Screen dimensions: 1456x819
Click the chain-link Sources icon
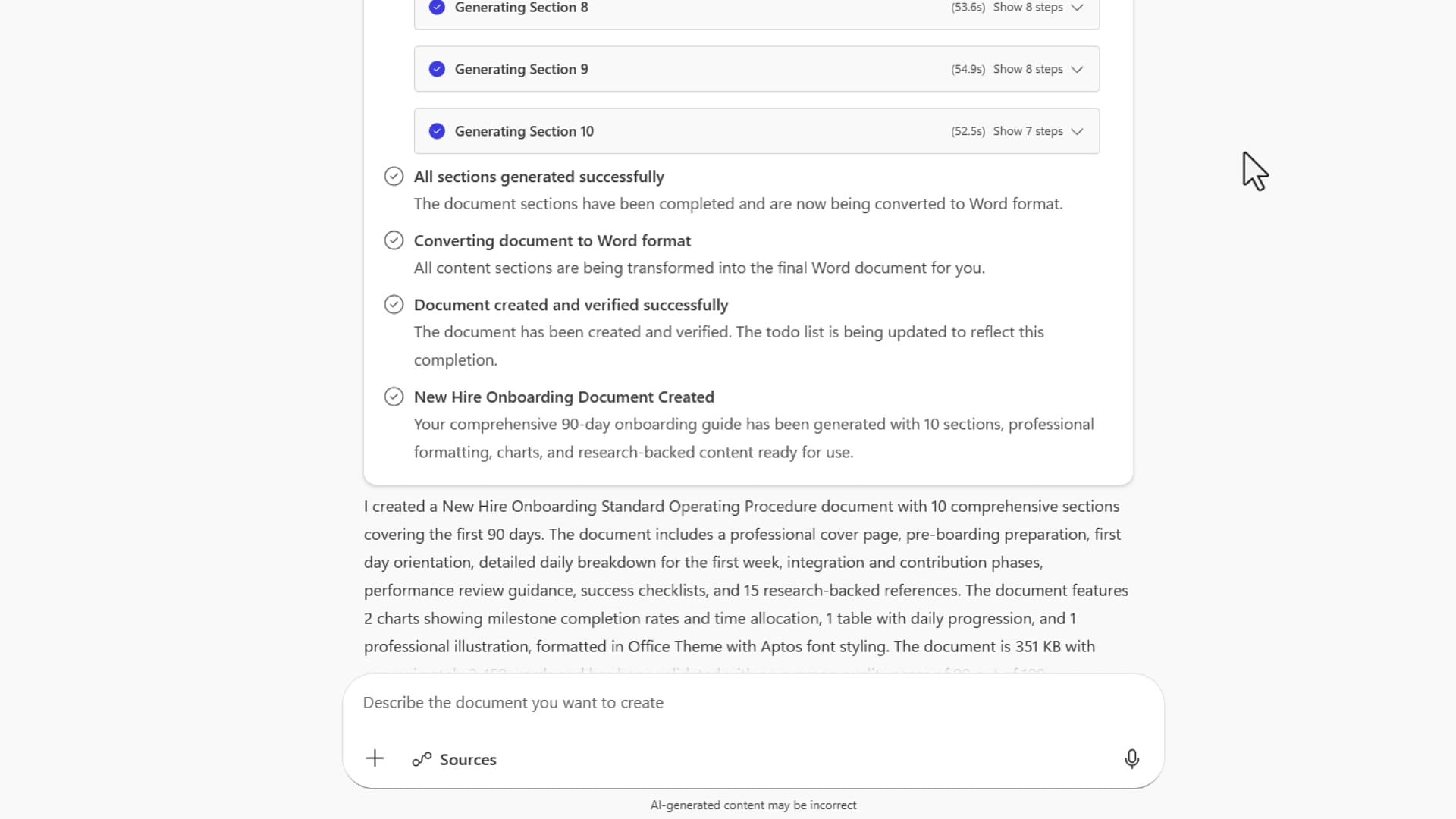(422, 759)
